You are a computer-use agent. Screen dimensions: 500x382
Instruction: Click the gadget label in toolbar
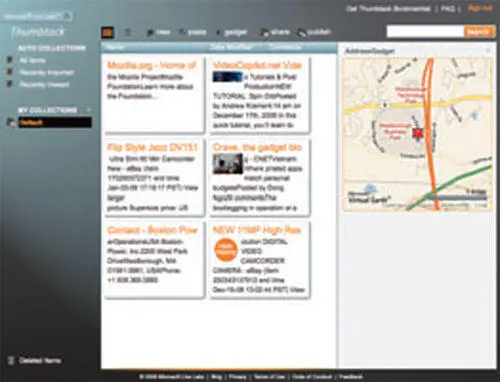(236, 32)
